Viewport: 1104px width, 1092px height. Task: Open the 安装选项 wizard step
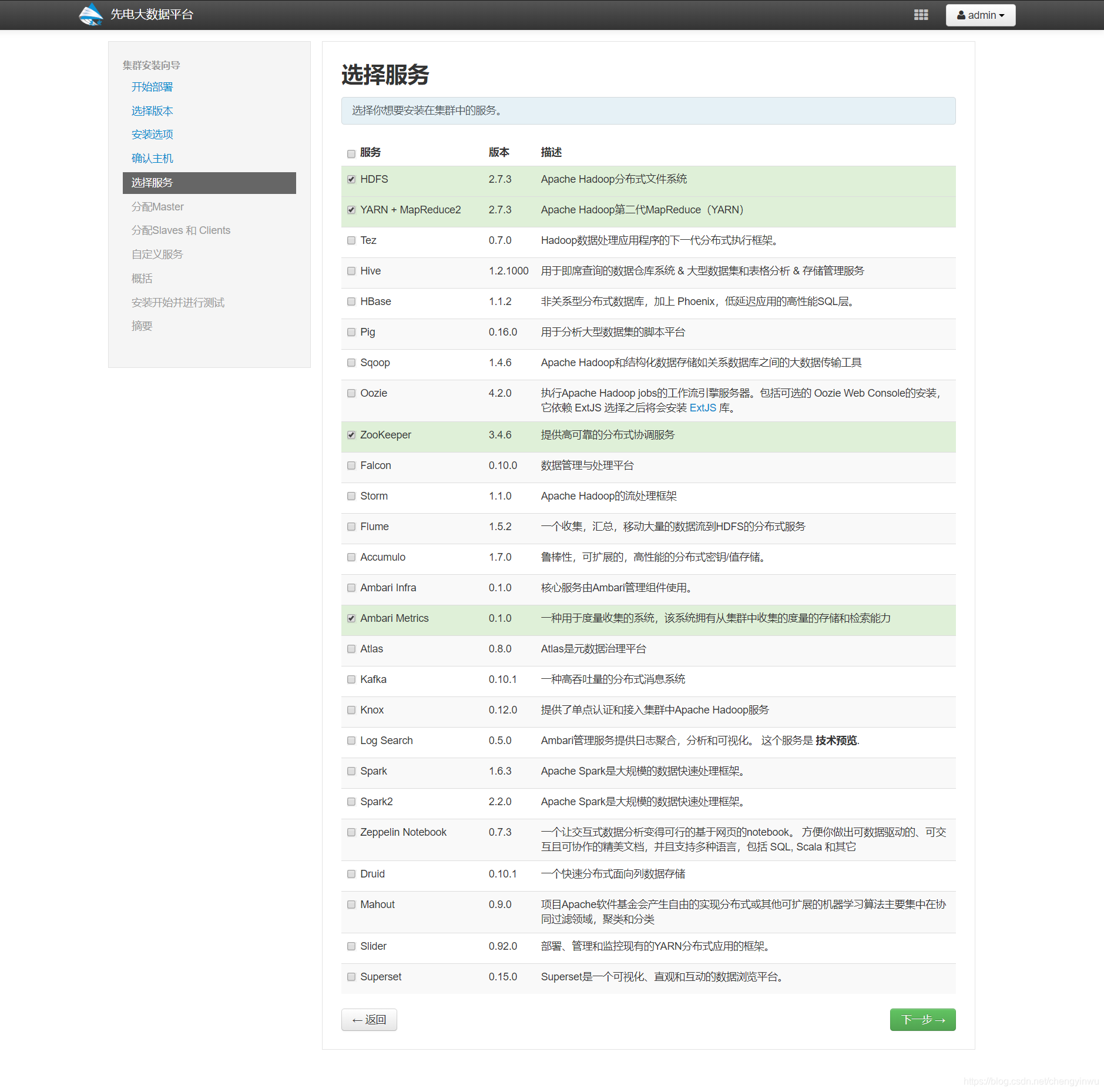click(152, 135)
